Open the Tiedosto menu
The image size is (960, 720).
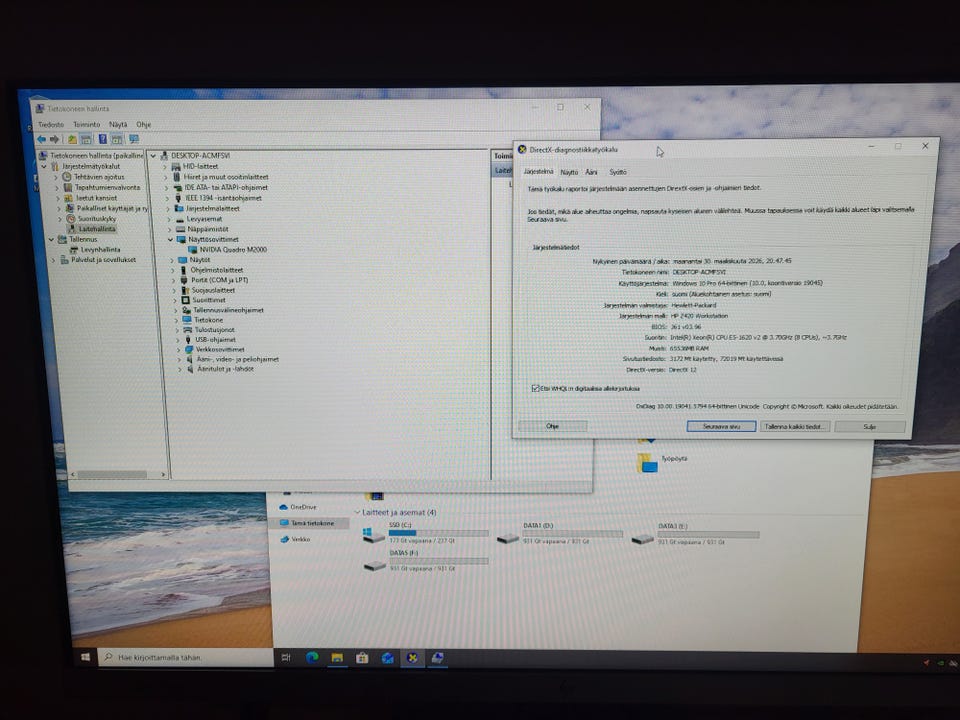click(x=51, y=124)
